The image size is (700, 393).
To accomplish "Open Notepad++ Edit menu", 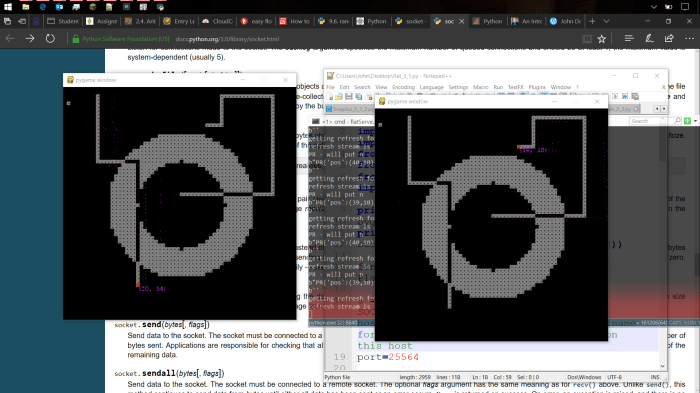I will (x=344, y=87).
